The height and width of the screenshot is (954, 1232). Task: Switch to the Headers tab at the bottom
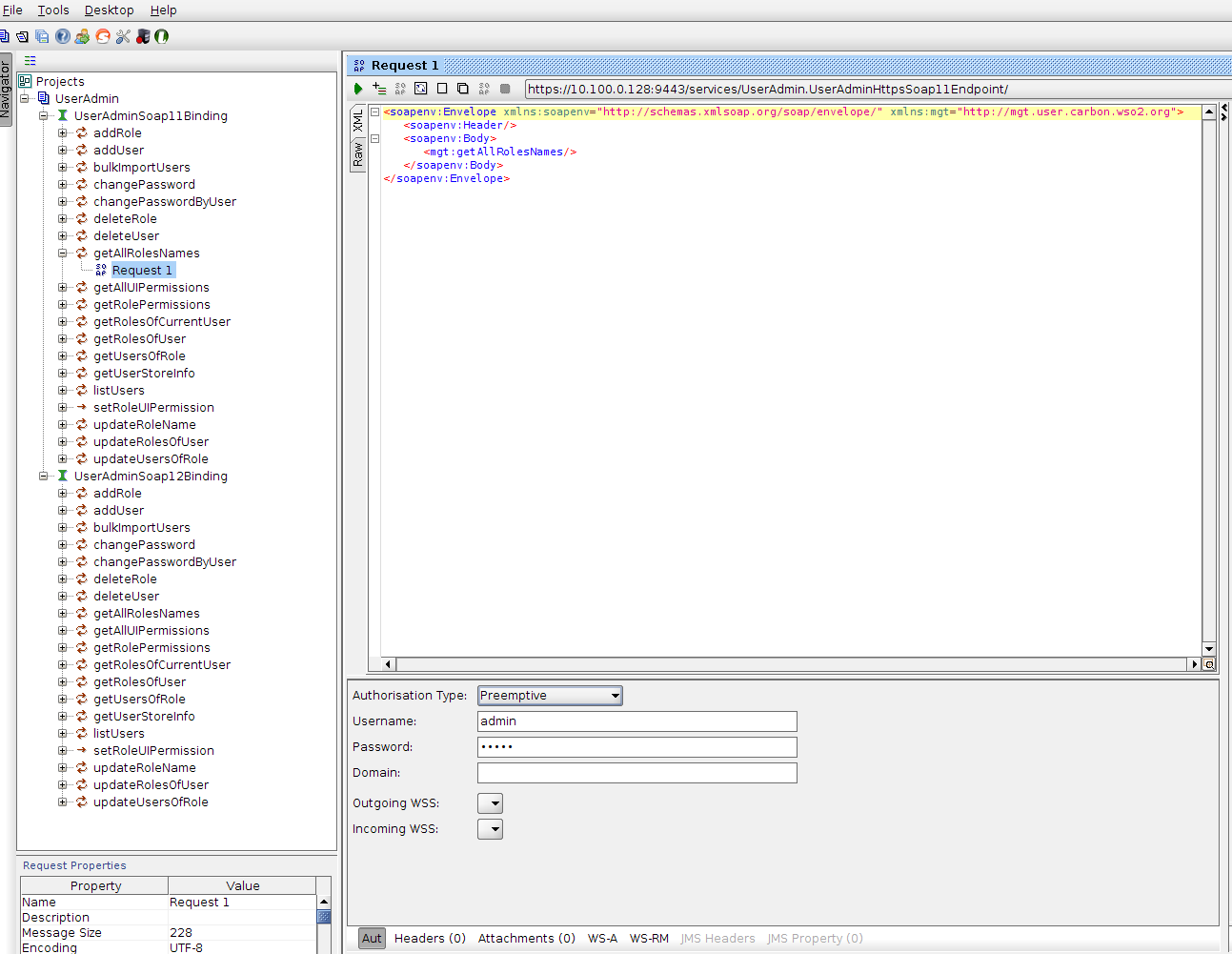[x=430, y=938]
